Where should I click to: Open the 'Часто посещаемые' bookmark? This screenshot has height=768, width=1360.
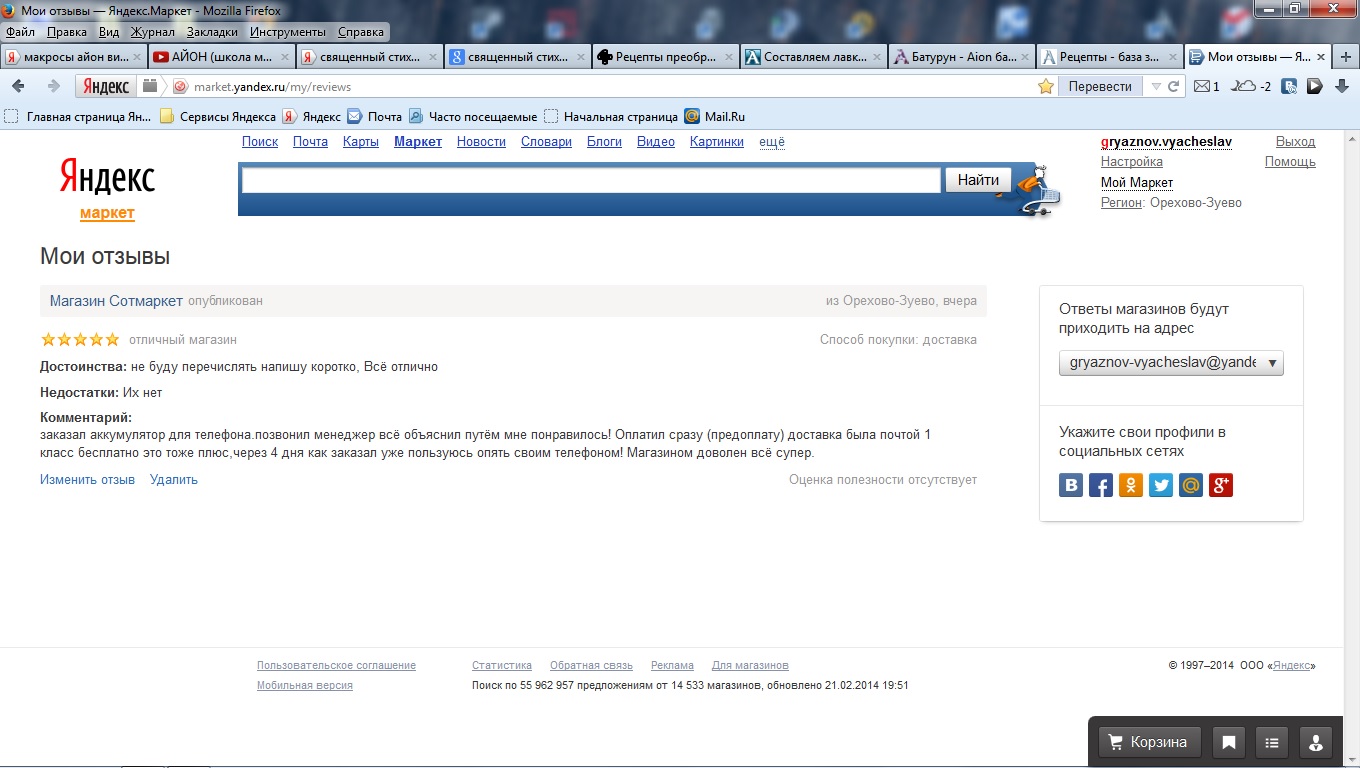[472, 117]
